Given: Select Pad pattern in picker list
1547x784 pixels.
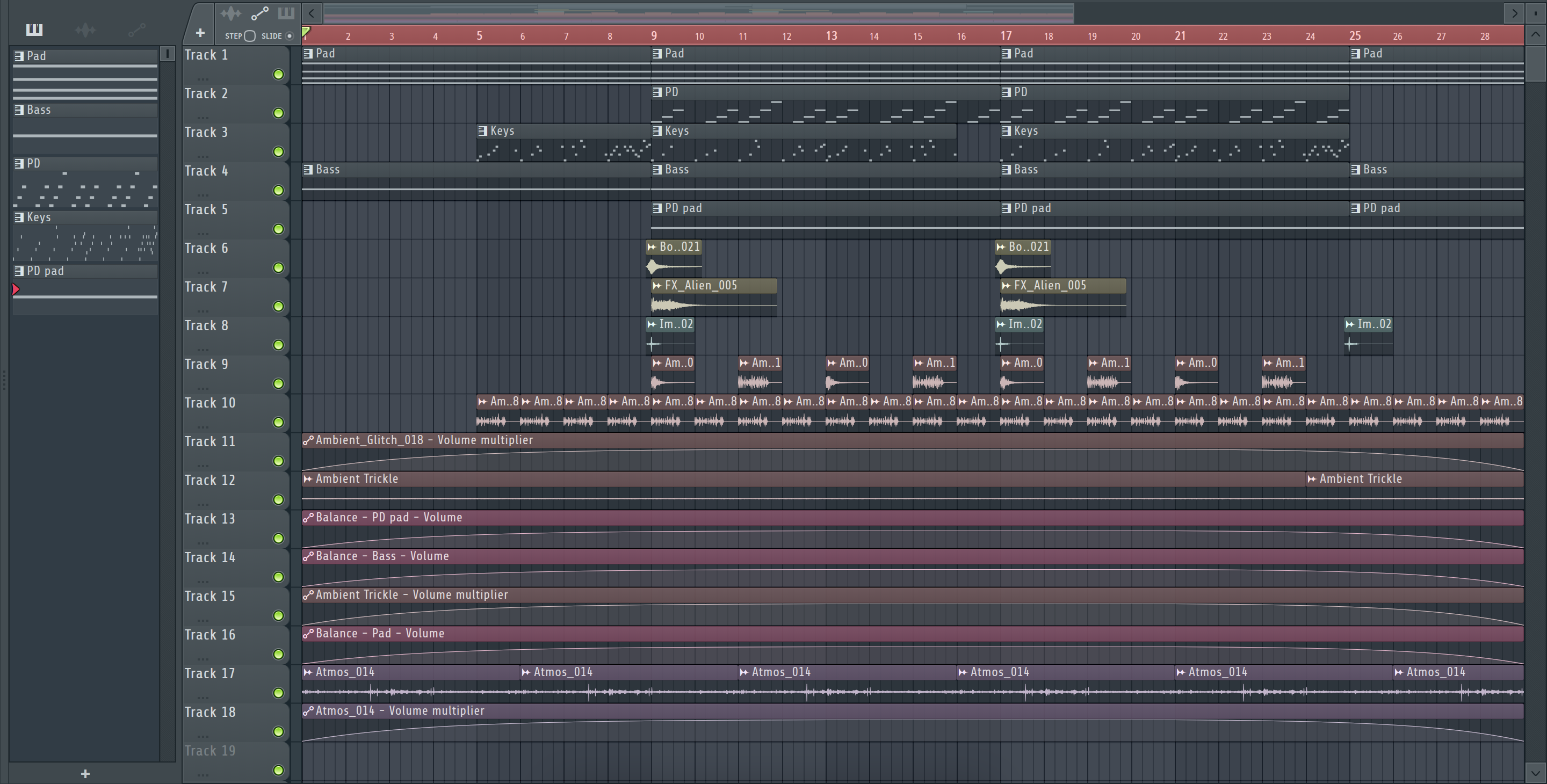Looking at the screenshot, I should coord(85,75).
